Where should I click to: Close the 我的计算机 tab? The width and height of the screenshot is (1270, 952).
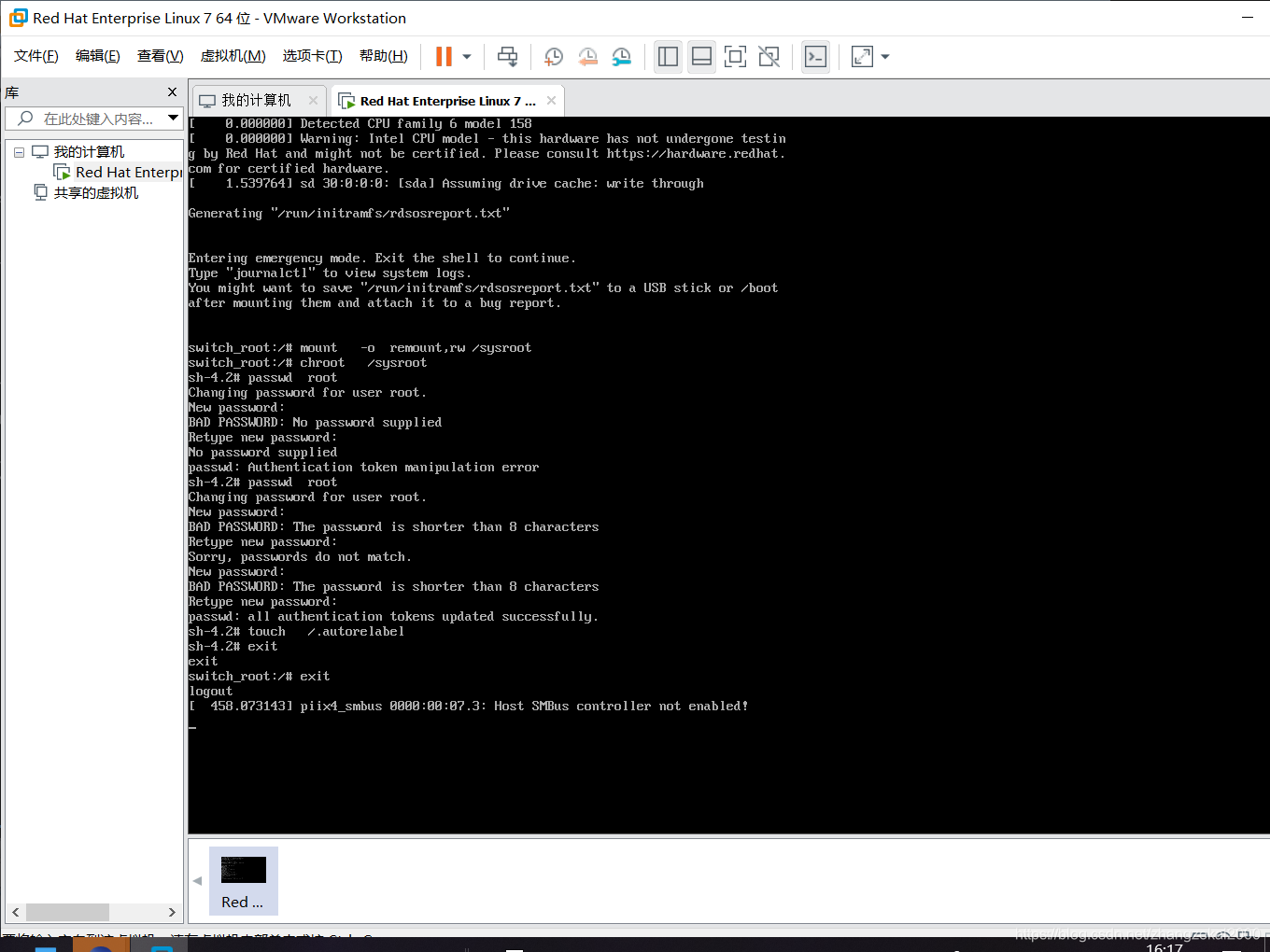tap(313, 101)
